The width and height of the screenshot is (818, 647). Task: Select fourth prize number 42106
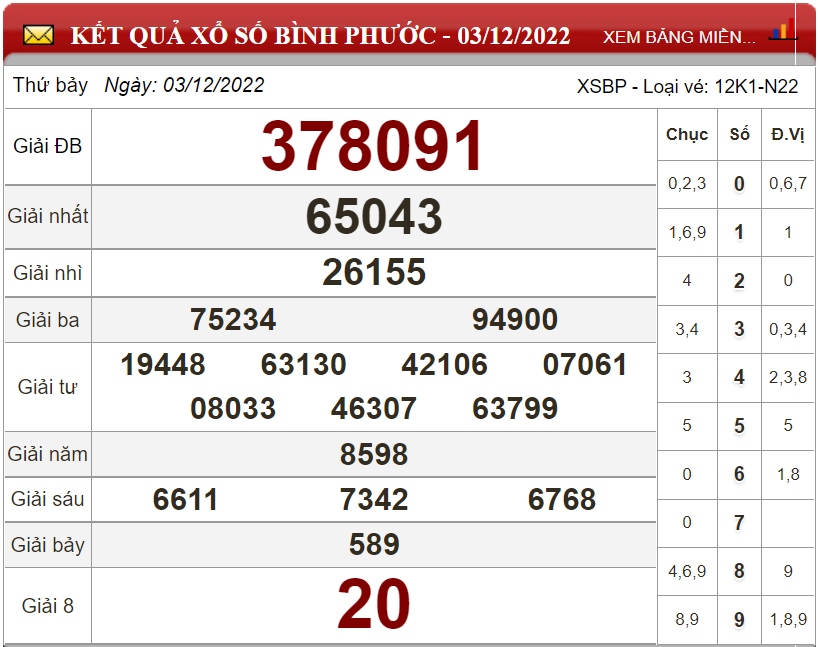pyautogui.click(x=444, y=364)
